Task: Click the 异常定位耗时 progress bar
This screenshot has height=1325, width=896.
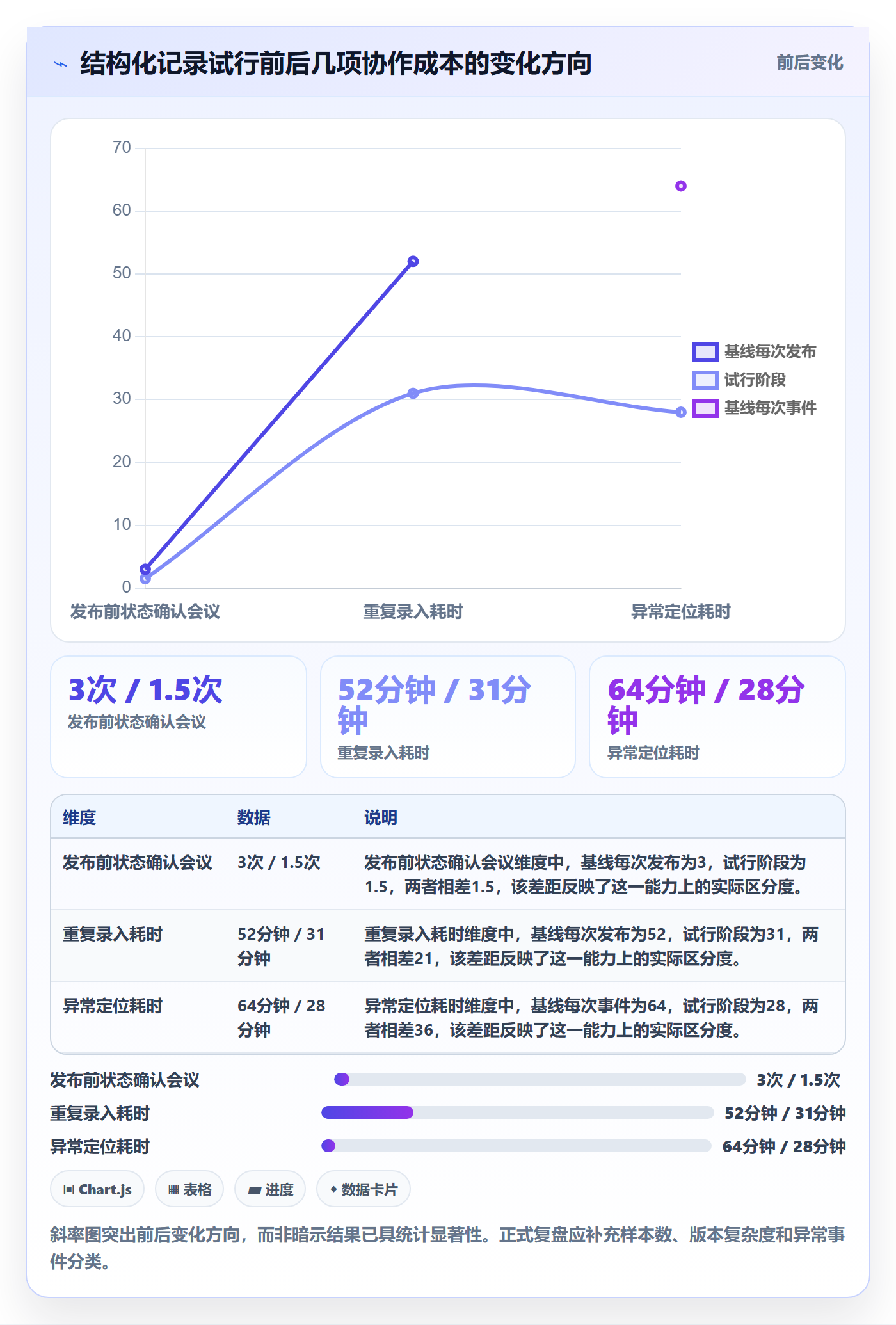Action: click(x=516, y=1146)
